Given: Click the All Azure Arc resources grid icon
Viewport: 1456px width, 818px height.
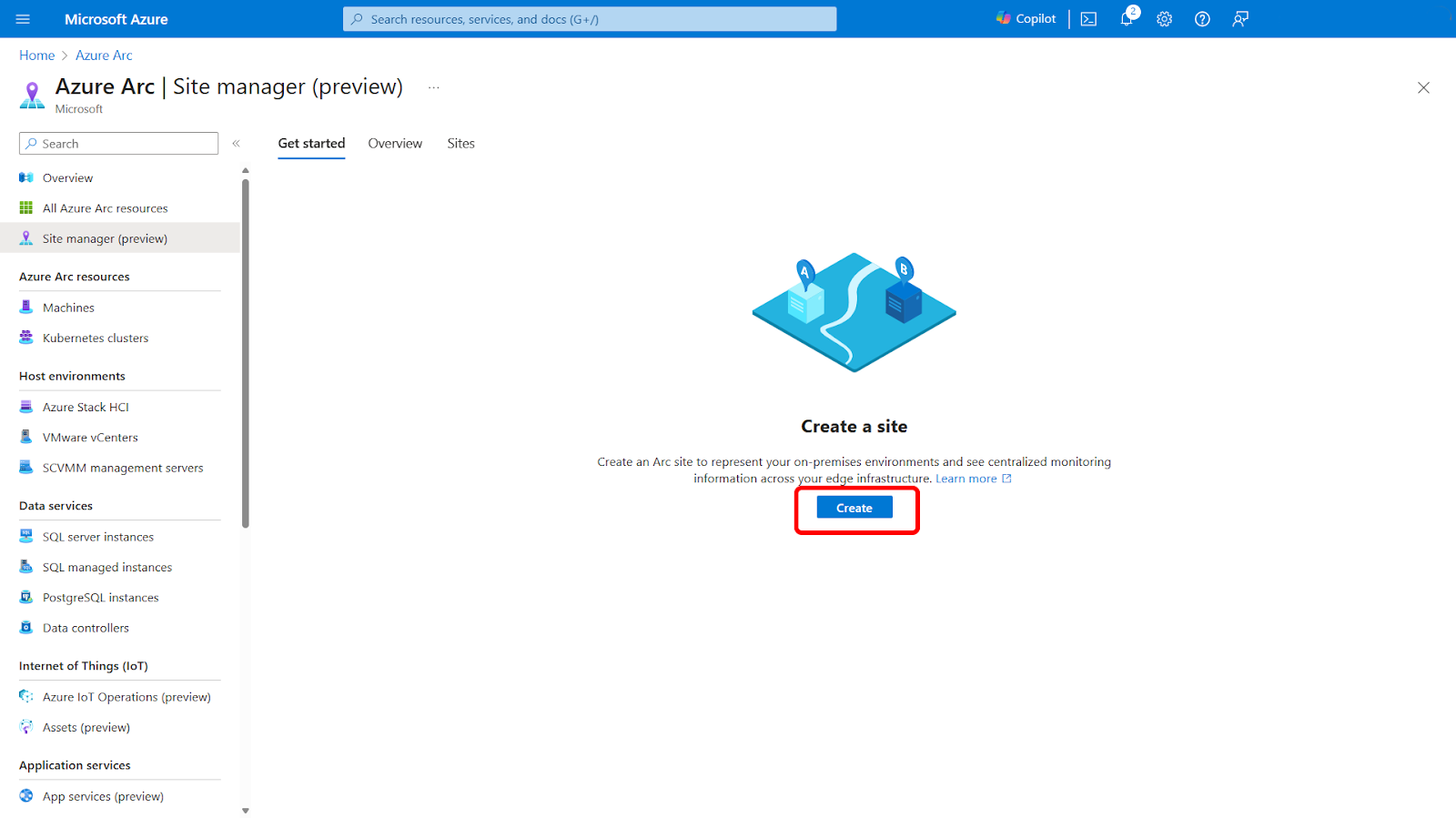Looking at the screenshot, I should point(26,207).
